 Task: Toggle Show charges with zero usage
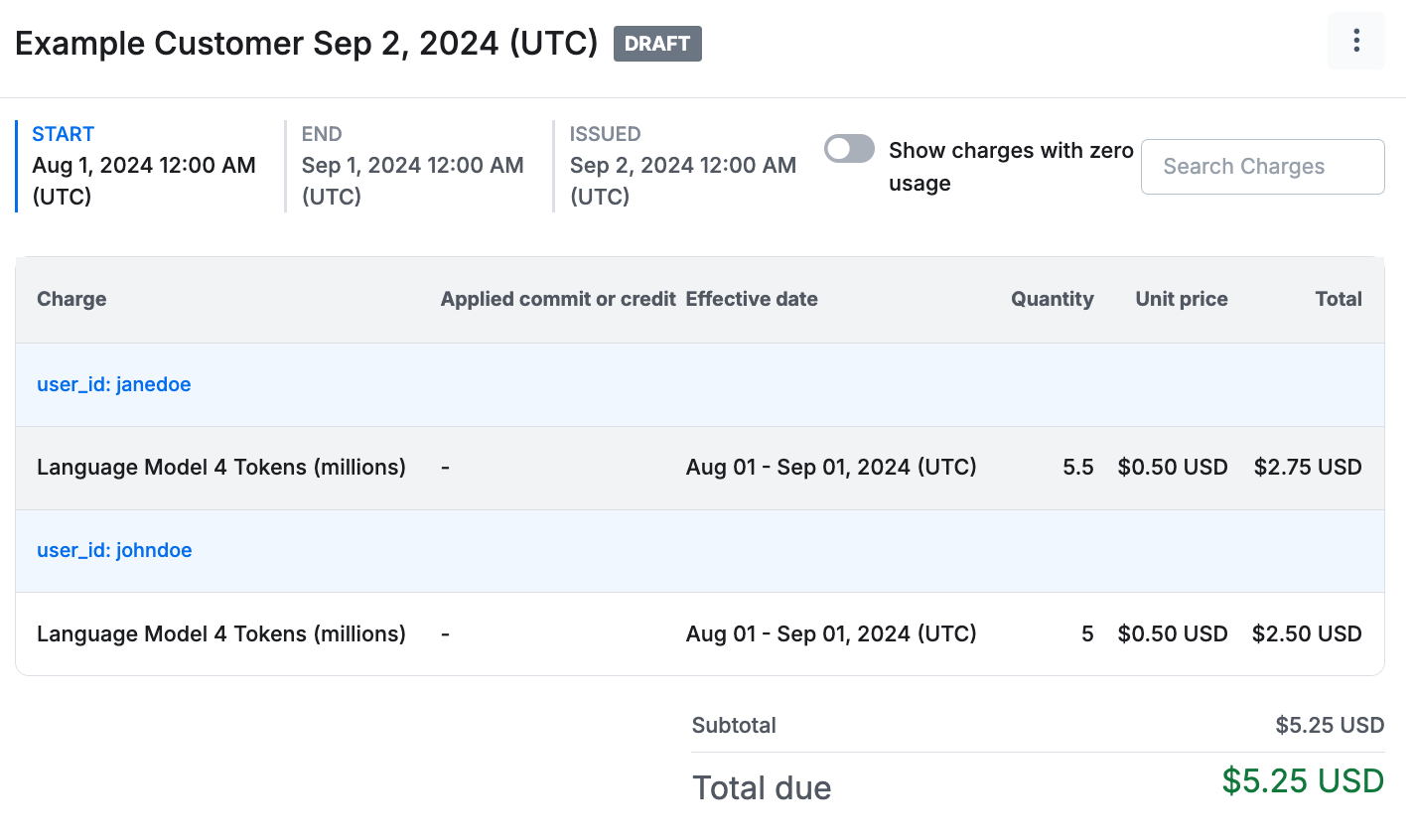pos(849,149)
